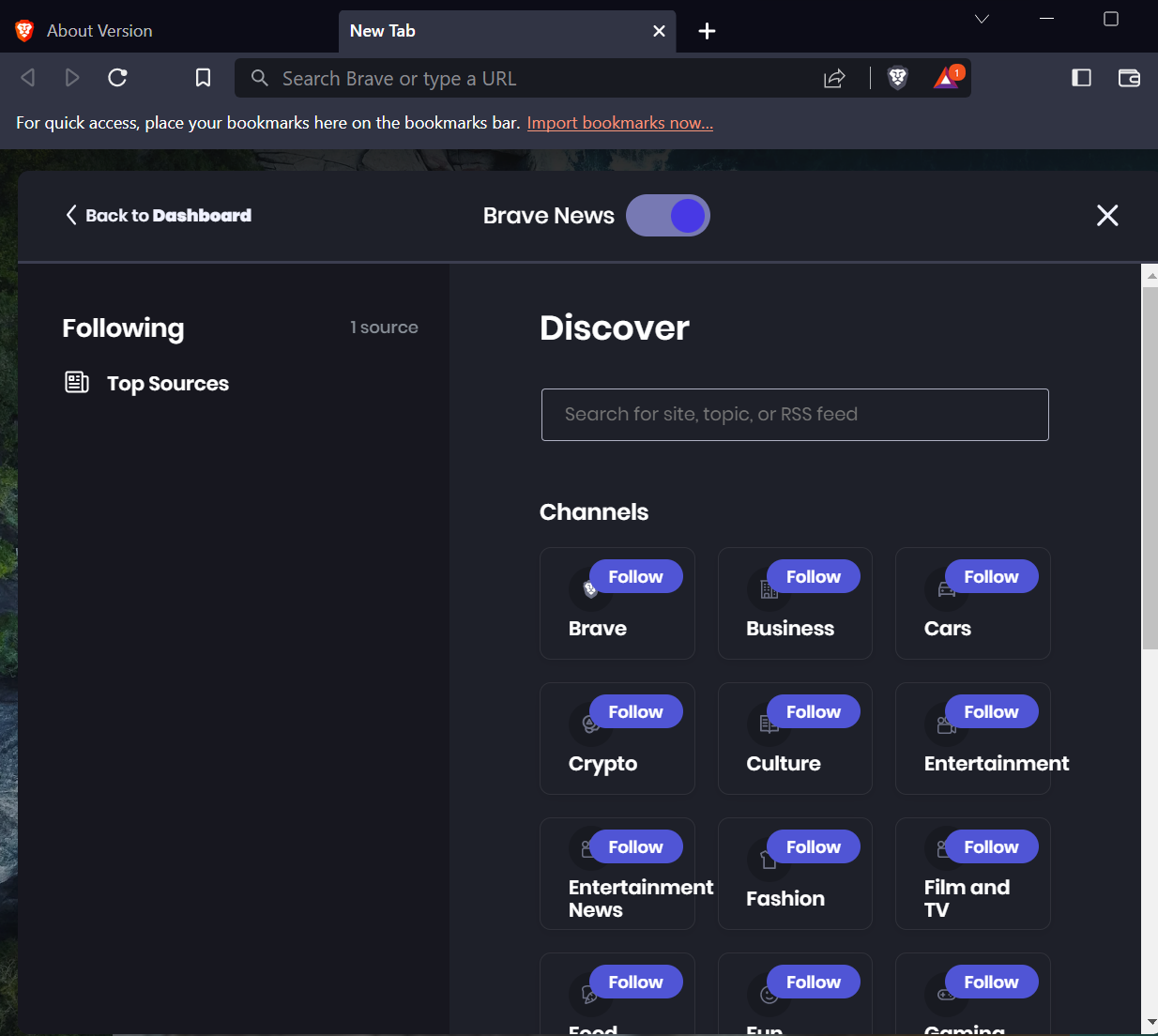Open the share menu in the address bar
This screenshot has width=1158, height=1036.
834,79
